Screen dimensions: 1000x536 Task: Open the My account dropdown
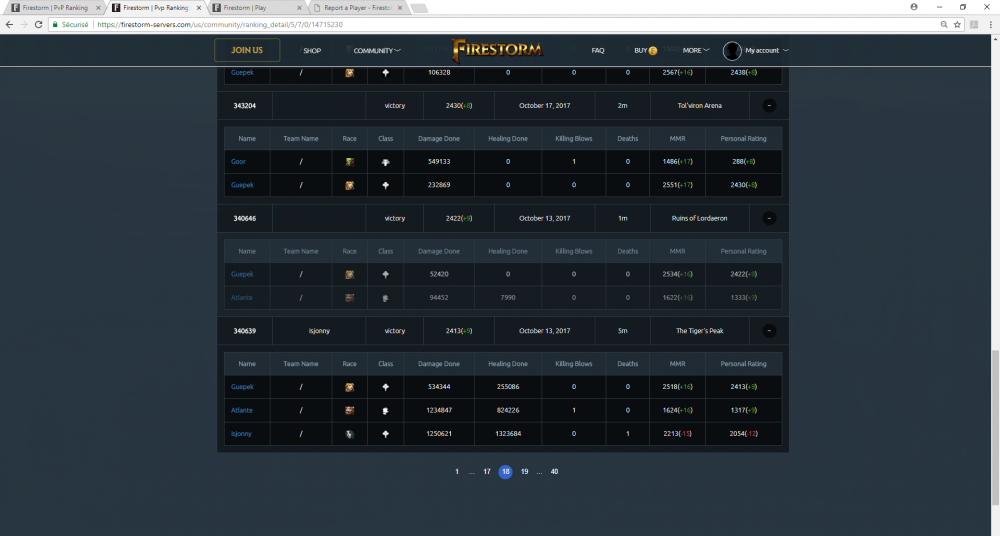click(x=767, y=50)
